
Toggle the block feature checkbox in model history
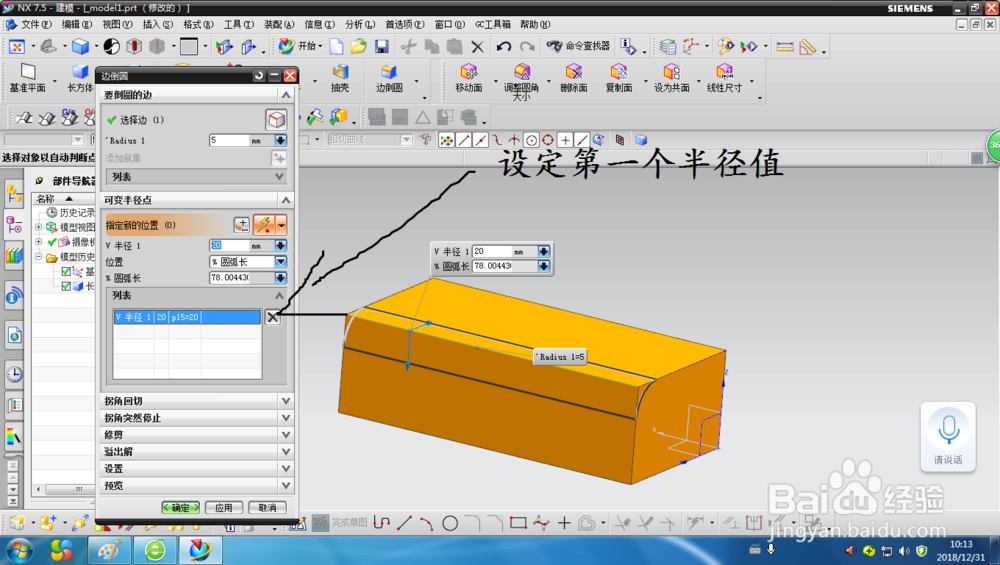(66, 286)
